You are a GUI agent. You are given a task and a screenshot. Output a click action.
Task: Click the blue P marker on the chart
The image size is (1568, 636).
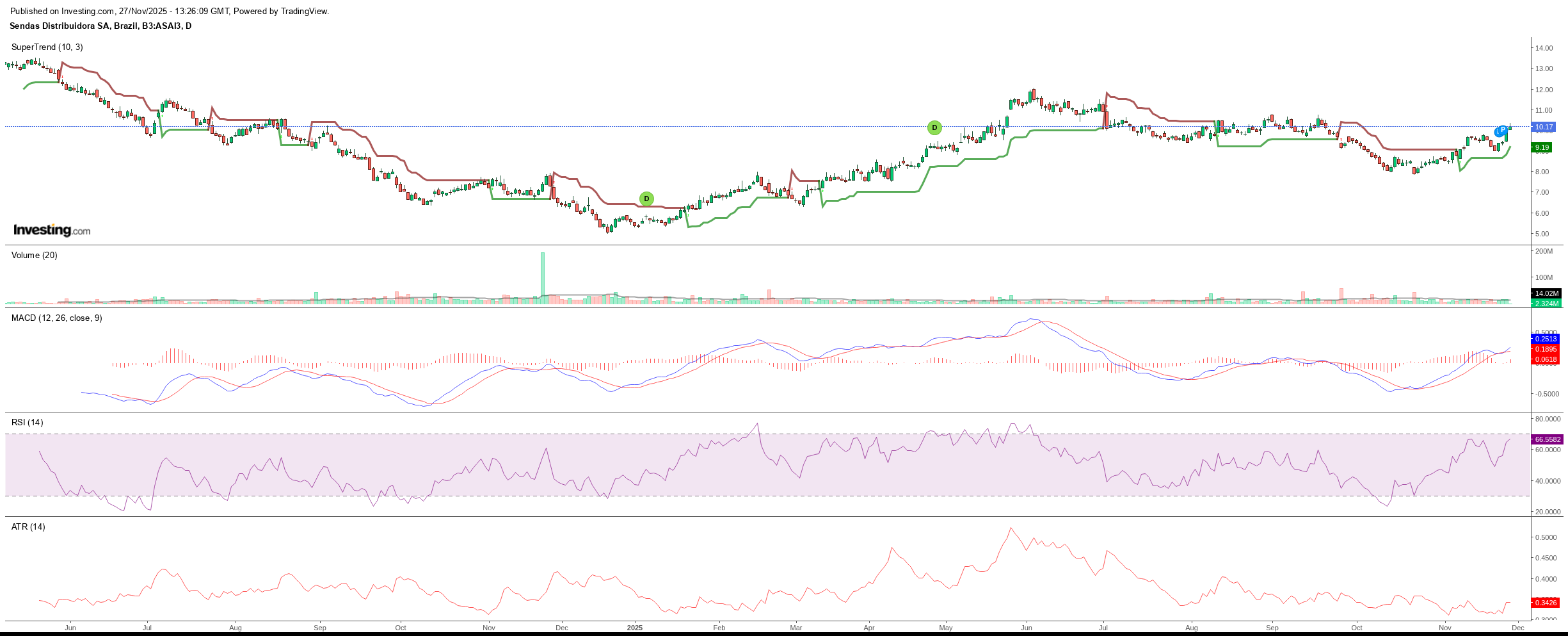pos(1502,131)
